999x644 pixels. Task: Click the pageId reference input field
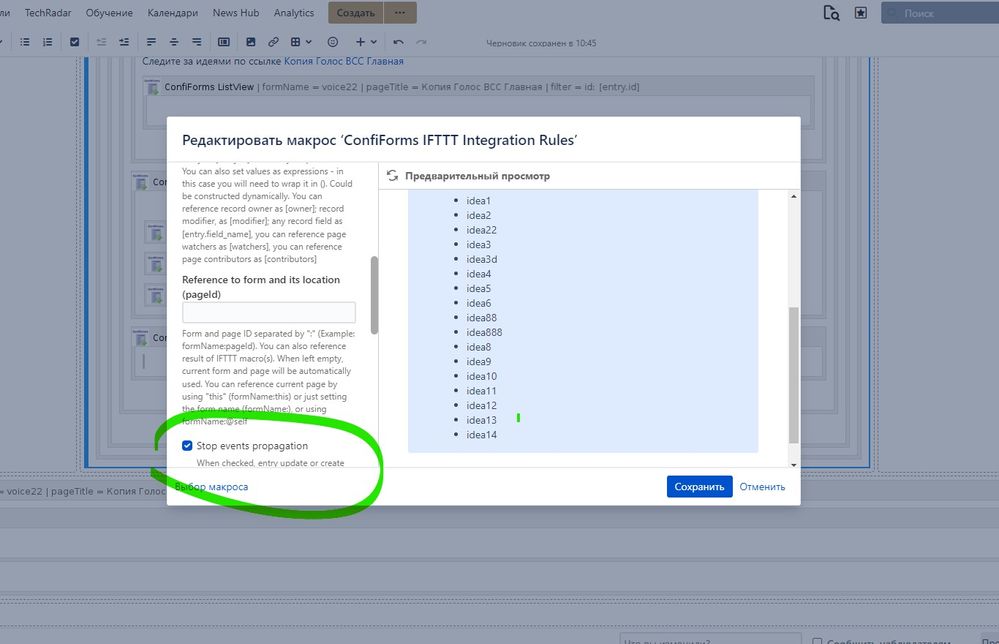point(270,312)
